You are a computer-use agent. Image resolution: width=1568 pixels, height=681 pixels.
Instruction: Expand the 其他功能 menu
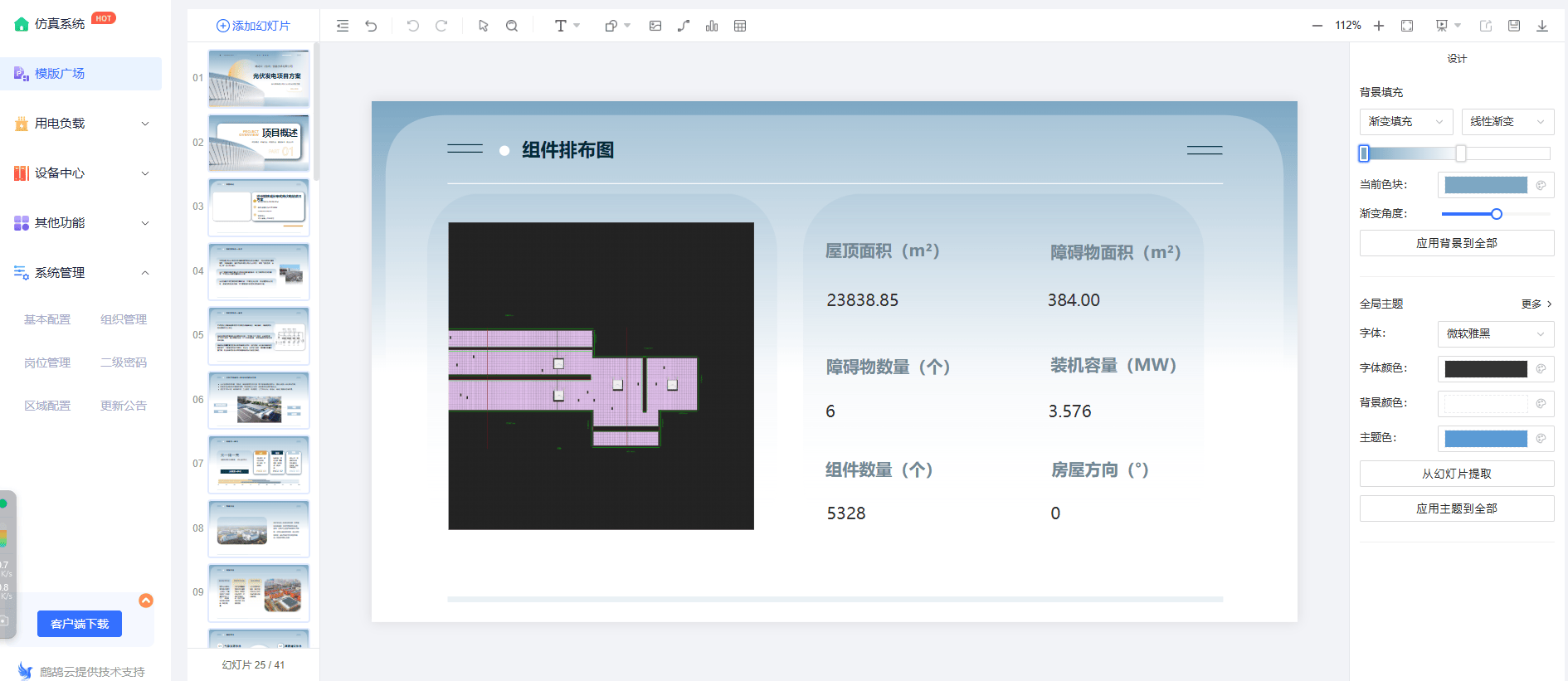click(80, 223)
